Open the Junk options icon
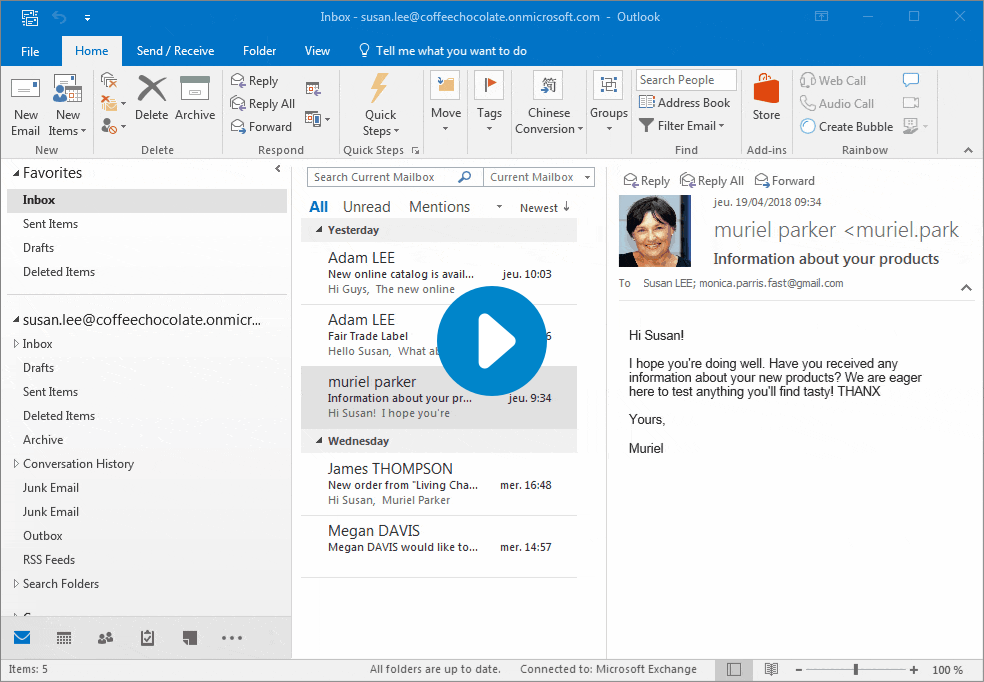 pos(113,127)
